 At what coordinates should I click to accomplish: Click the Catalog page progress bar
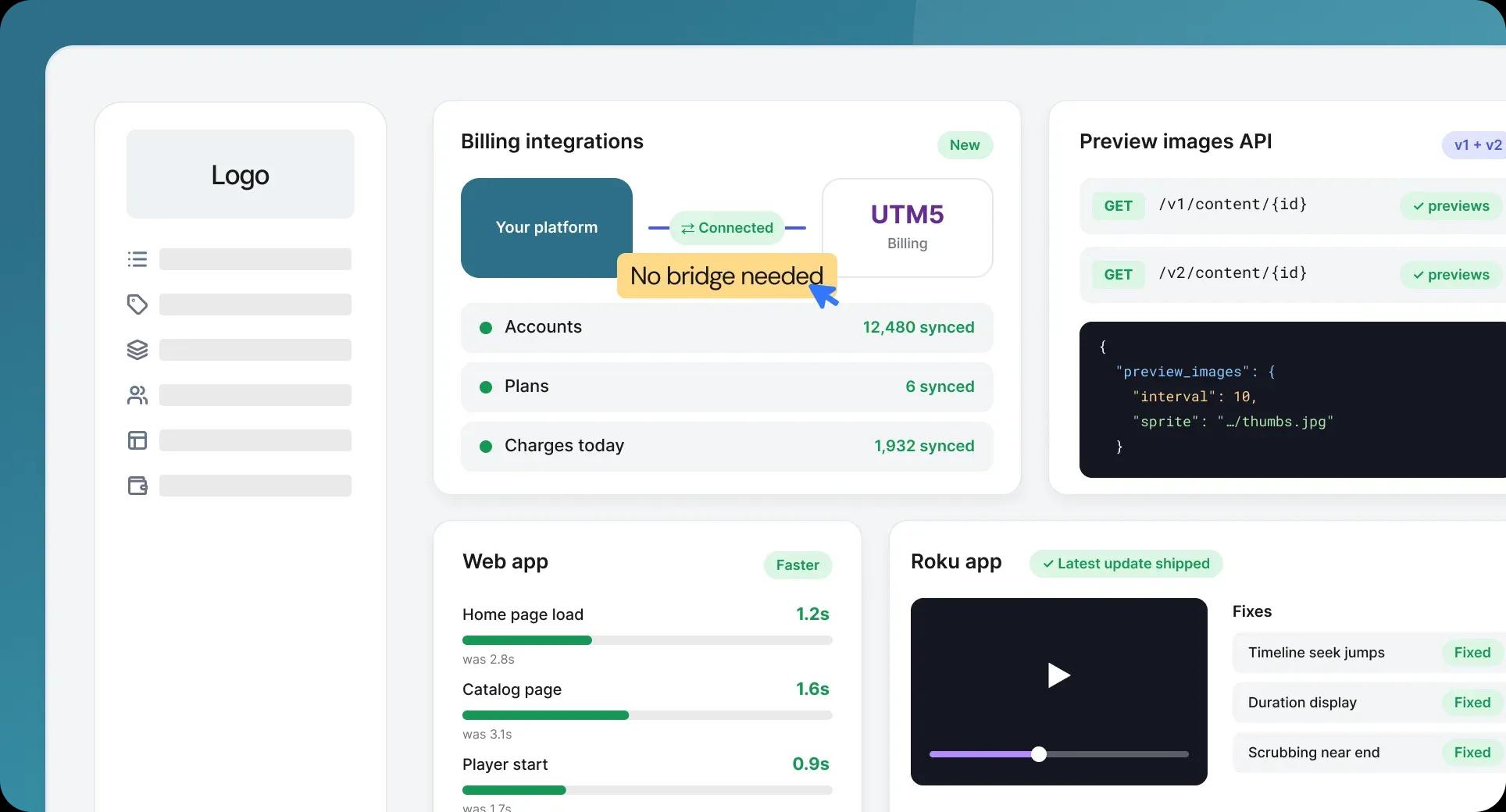point(648,715)
